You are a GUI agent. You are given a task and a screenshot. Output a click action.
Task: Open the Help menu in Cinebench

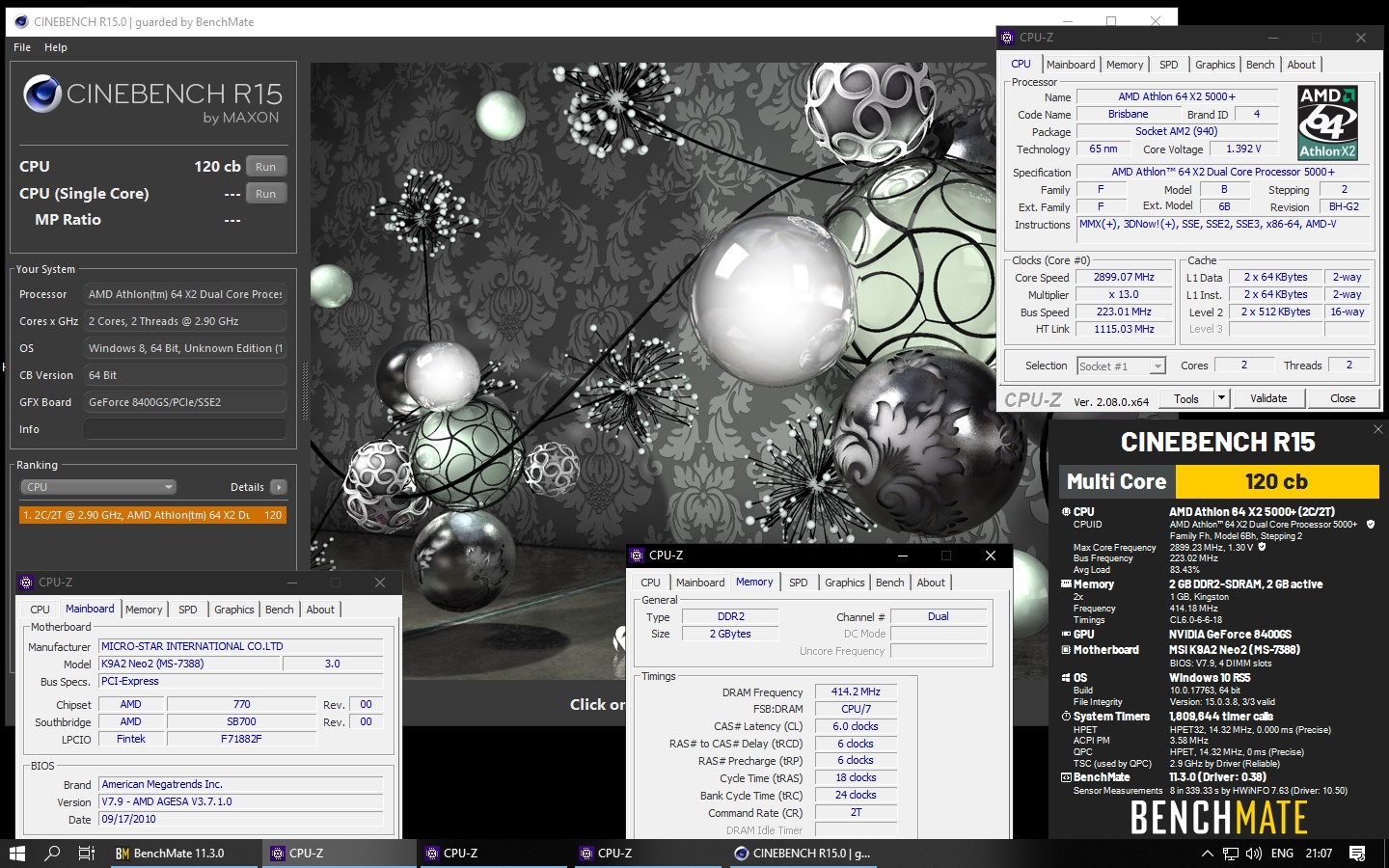coord(56,47)
